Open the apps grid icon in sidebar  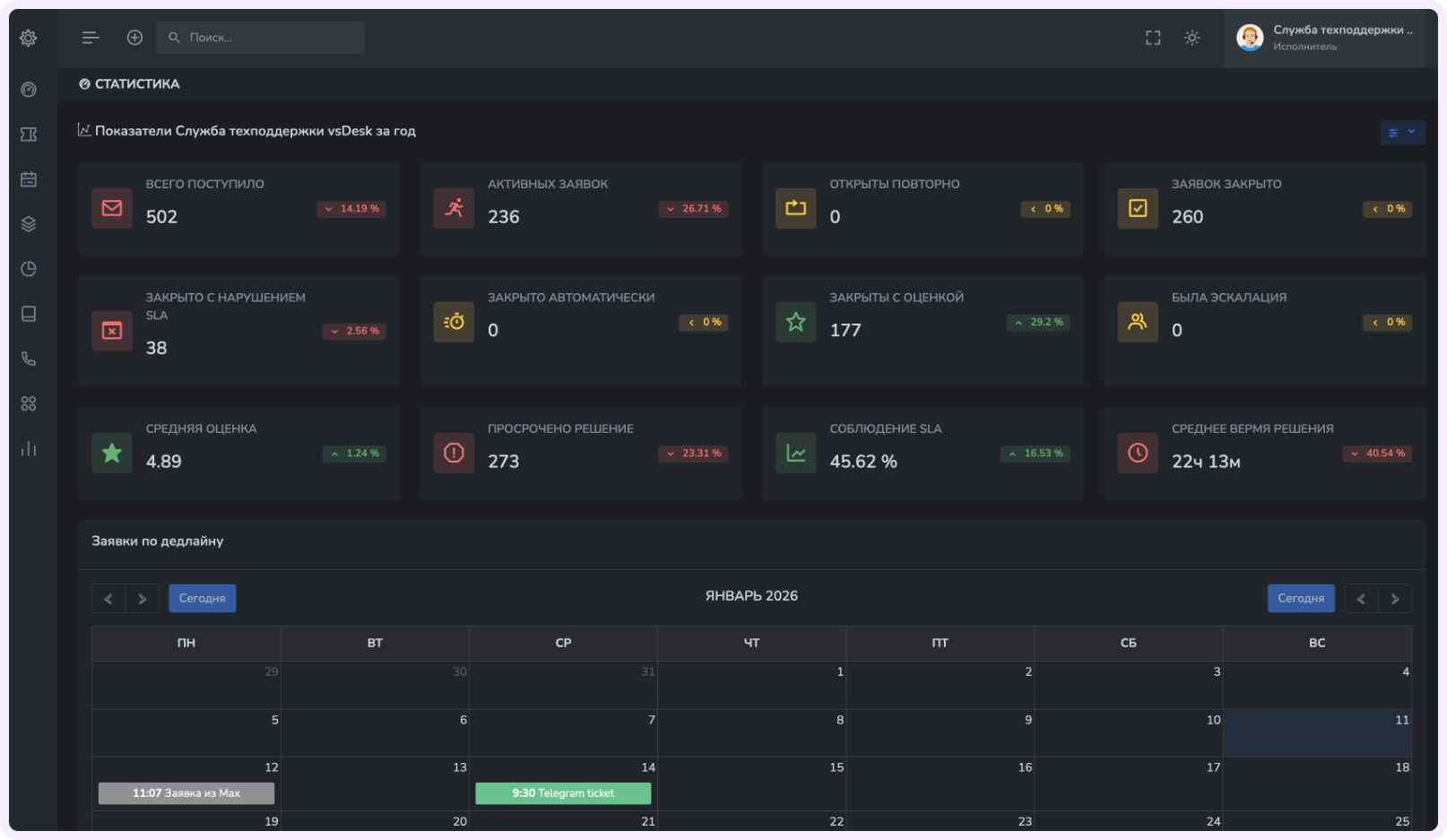point(29,403)
